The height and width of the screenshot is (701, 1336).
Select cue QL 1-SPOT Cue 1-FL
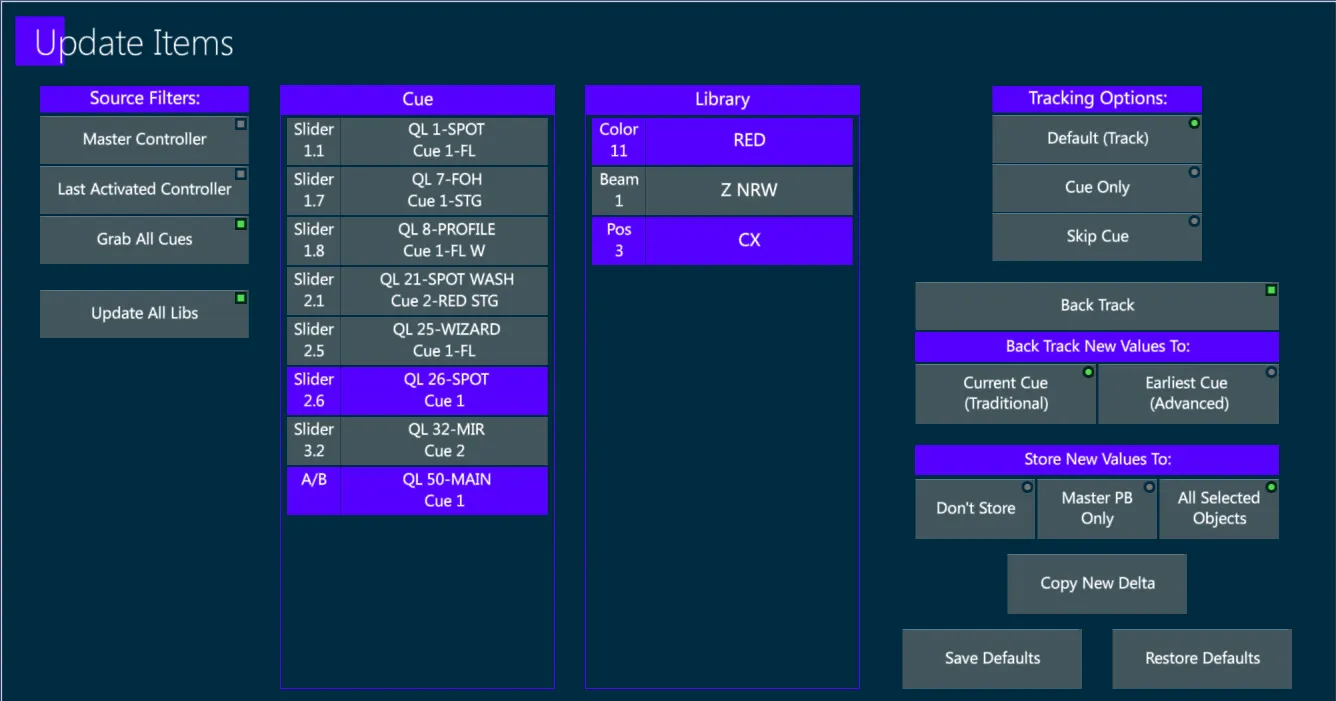[444, 141]
